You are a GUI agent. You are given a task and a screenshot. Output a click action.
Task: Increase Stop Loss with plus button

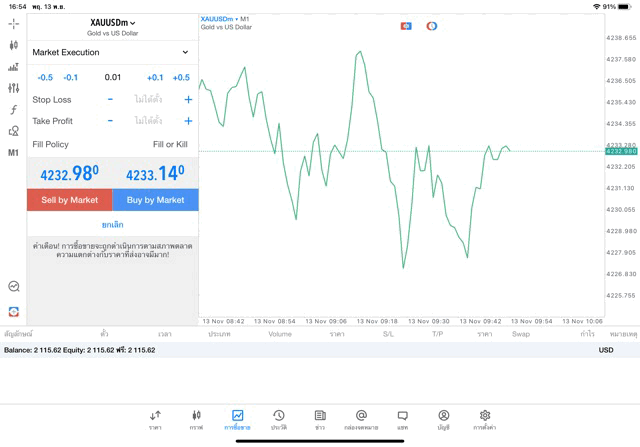point(188,100)
